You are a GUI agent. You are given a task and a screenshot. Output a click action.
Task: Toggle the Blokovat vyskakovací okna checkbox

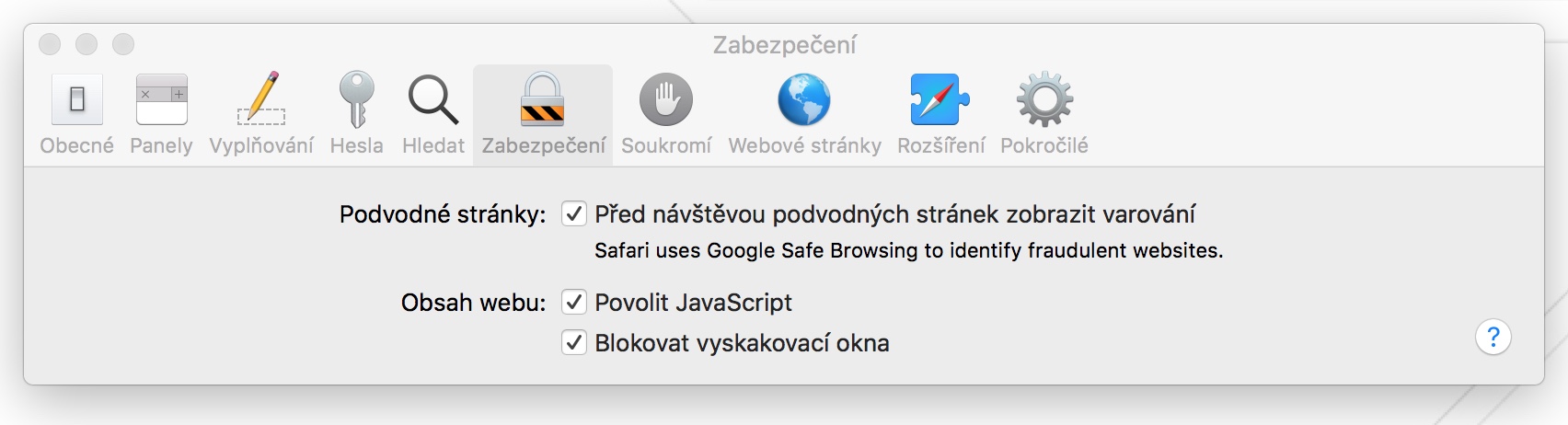click(574, 343)
